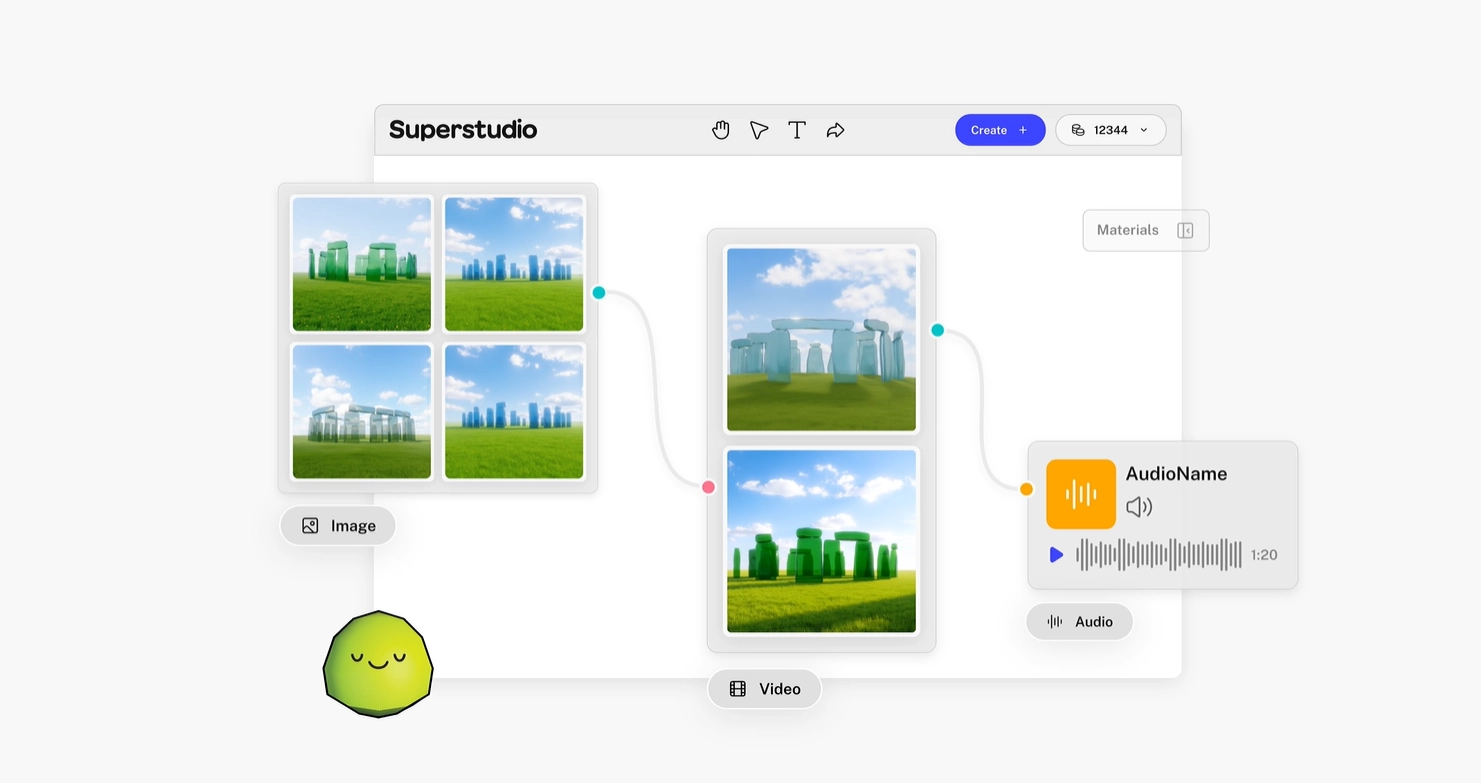Select the arrow pointer tool
The image size is (1481, 783).
[759, 130]
